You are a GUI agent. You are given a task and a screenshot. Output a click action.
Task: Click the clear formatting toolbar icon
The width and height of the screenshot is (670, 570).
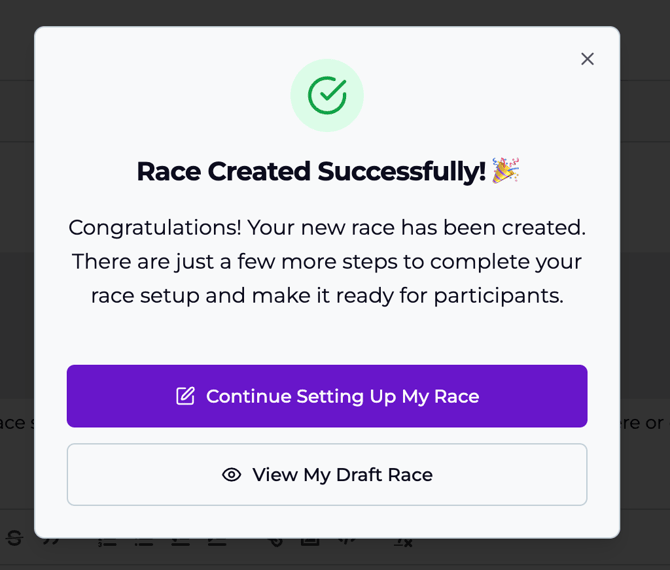click(x=402, y=541)
